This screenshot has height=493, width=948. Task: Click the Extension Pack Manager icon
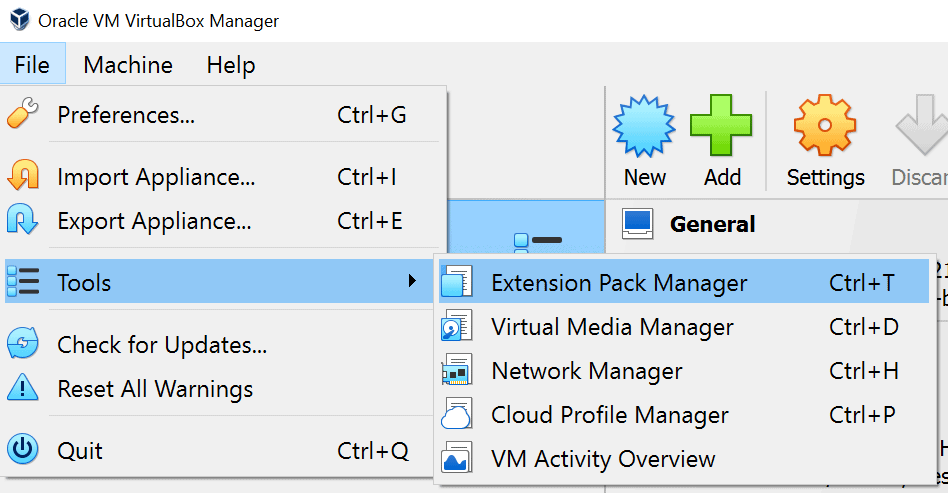pyautogui.click(x=457, y=283)
